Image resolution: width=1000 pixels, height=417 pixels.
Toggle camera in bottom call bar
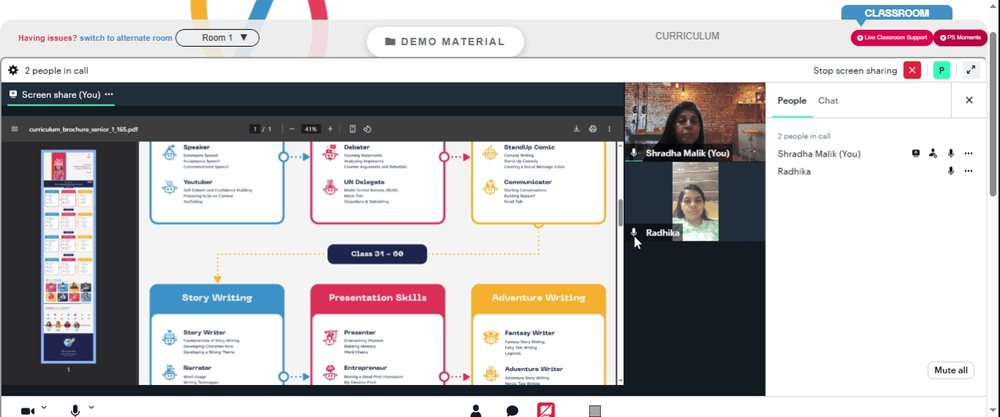click(x=27, y=411)
